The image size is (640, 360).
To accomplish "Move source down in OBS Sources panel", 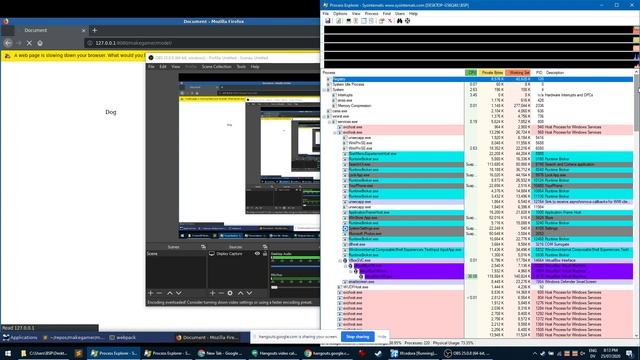I will [249, 293].
